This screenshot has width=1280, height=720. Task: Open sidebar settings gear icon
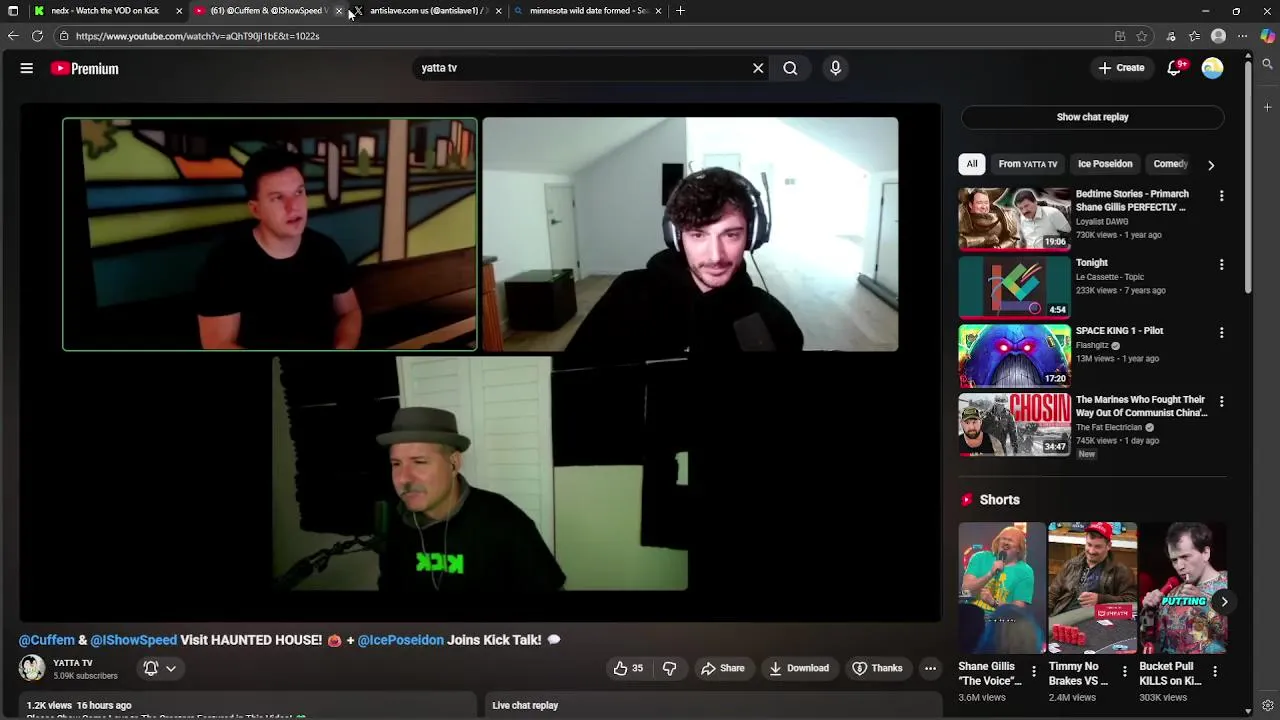point(1267,705)
